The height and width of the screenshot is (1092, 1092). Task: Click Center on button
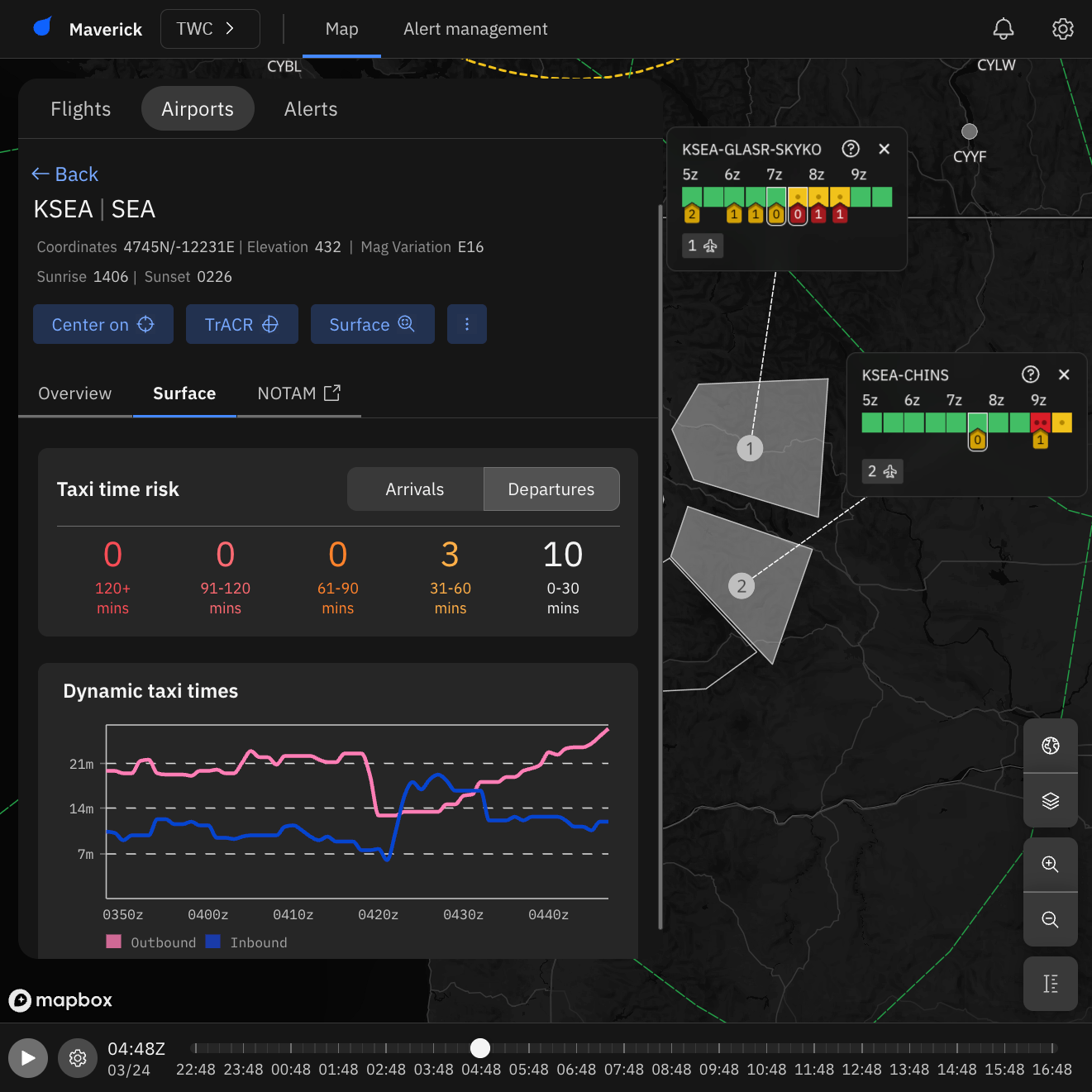coord(103,324)
